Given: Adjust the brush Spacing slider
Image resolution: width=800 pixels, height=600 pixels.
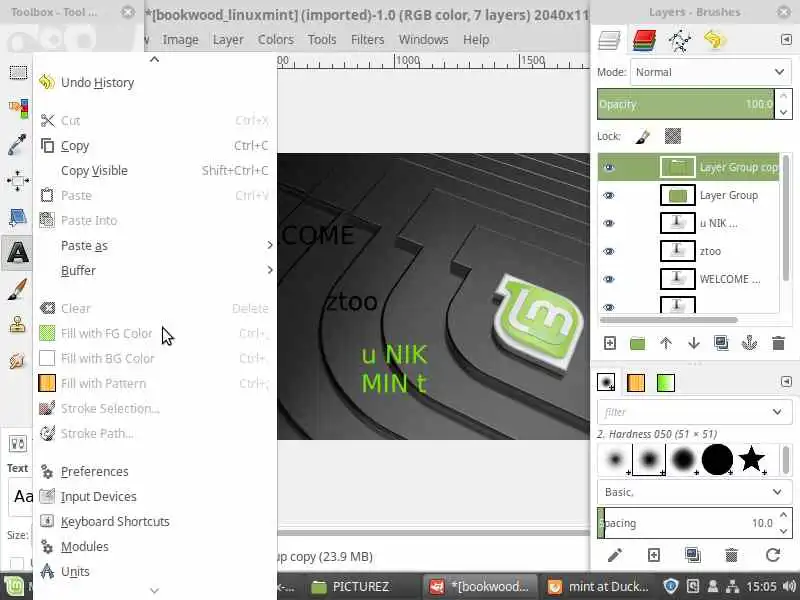Looking at the screenshot, I should (x=686, y=523).
